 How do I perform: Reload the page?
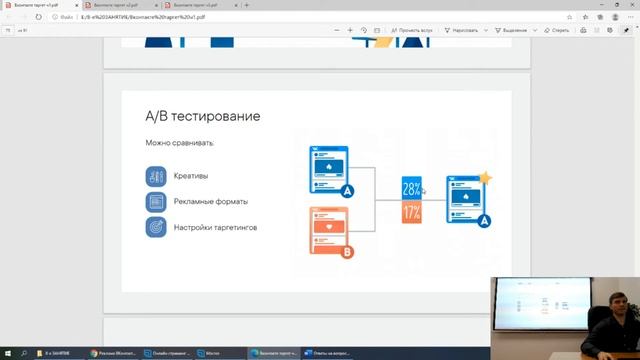pyautogui.click(x=38, y=17)
